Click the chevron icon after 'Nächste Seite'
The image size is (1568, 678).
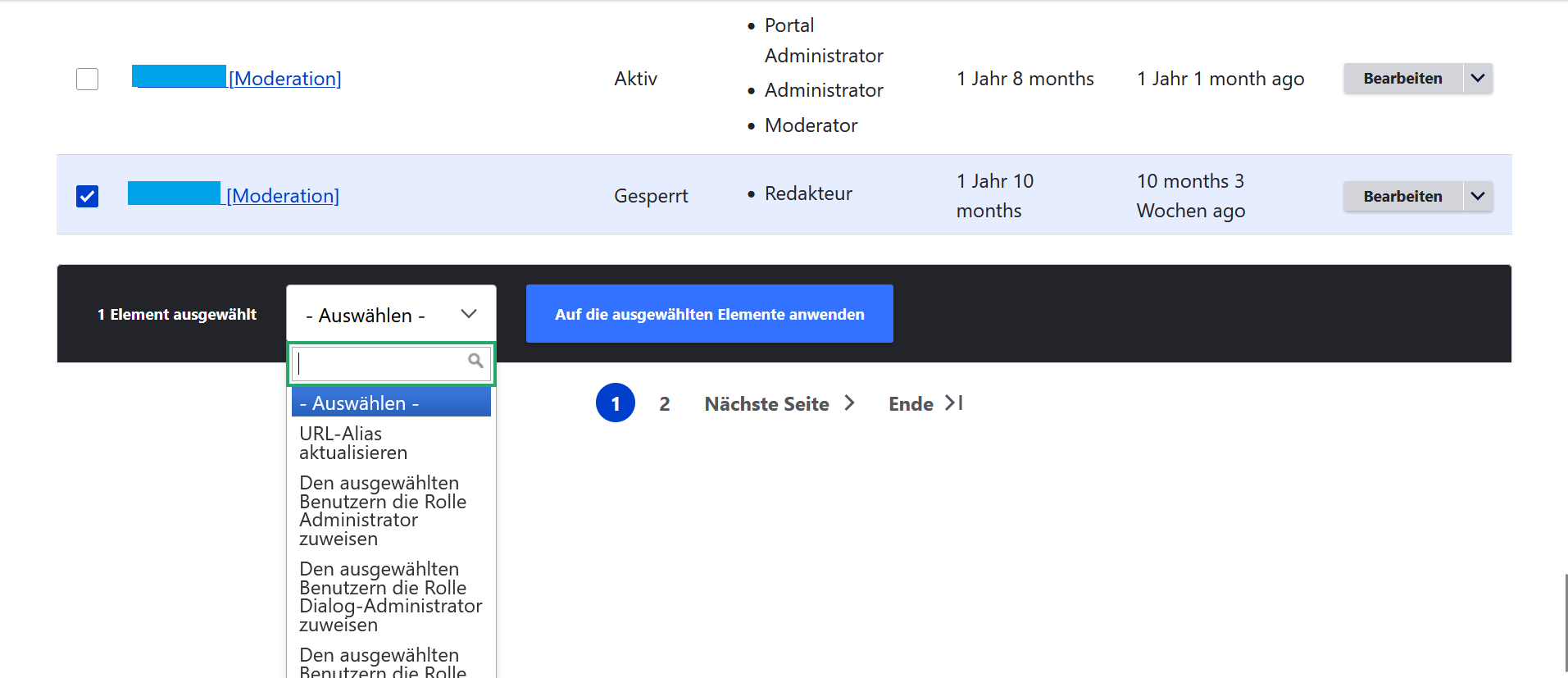(x=849, y=403)
